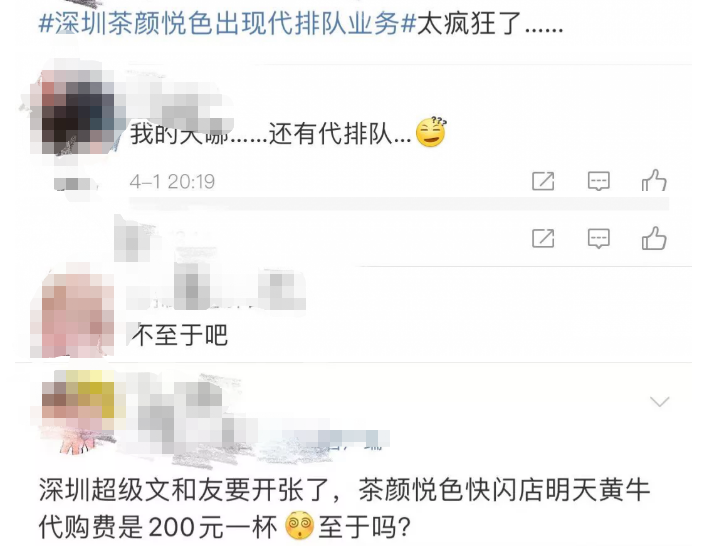The image size is (717, 549).
Task: Tap the repost icon above 不至于吧 comment
Action: click(543, 239)
